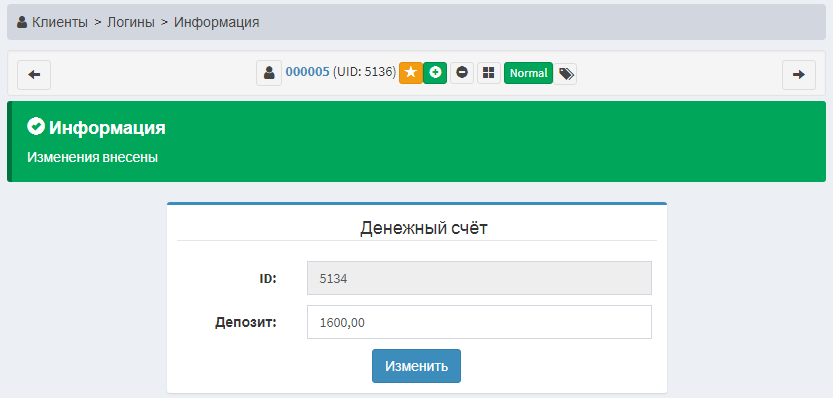Submit changes with Изменить button

click(416, 366)
